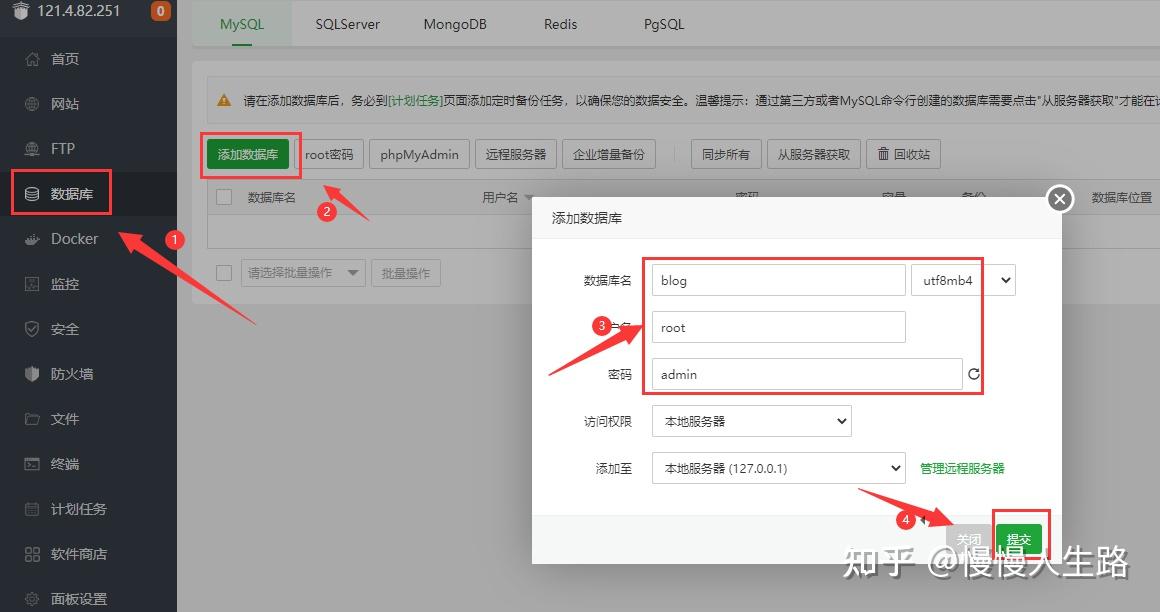This screenshot has width=1160, height=612.
Task: Click the green 提交 submit button
Action: [x=1019, y=539]
